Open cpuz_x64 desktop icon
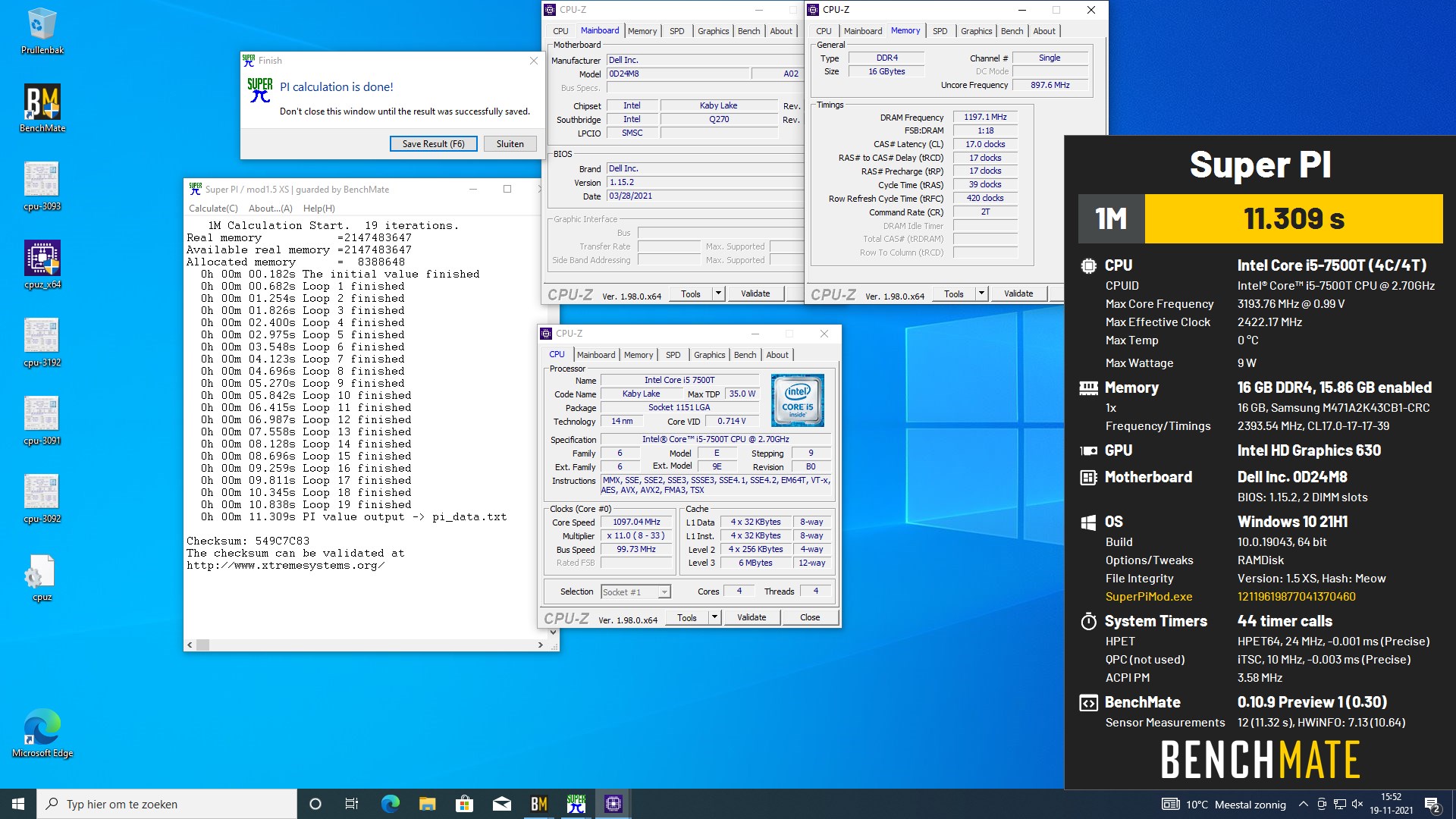This screenshot has width=1456, height=819. (42, 265)
